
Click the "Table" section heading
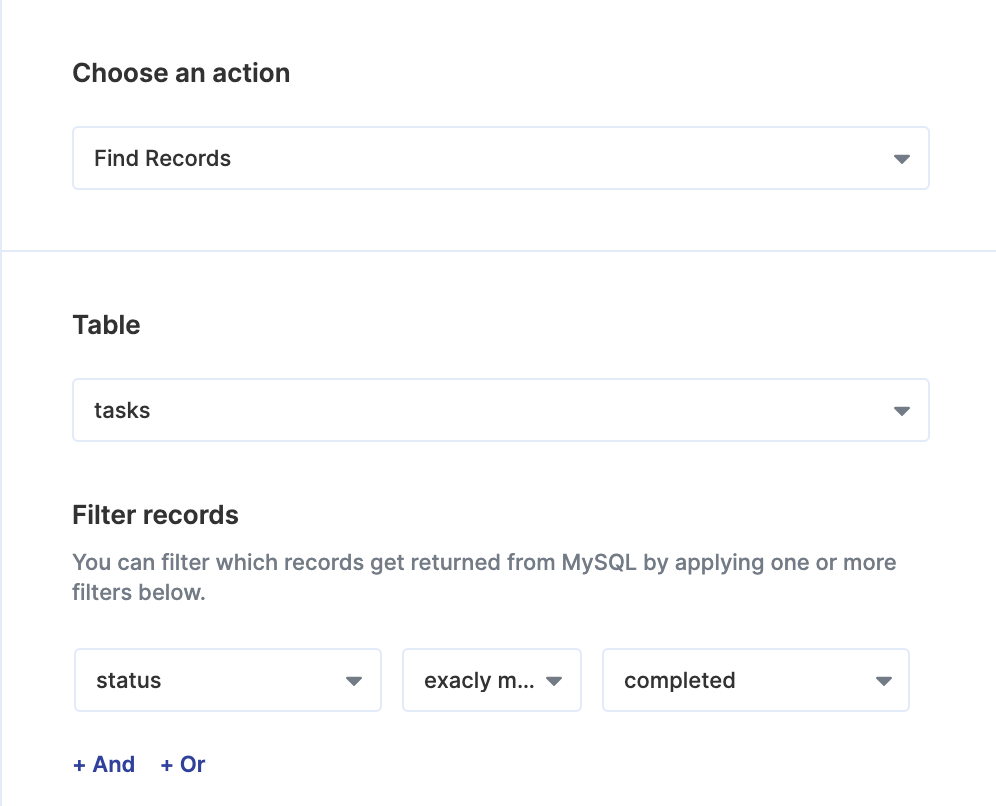(106, 325)
